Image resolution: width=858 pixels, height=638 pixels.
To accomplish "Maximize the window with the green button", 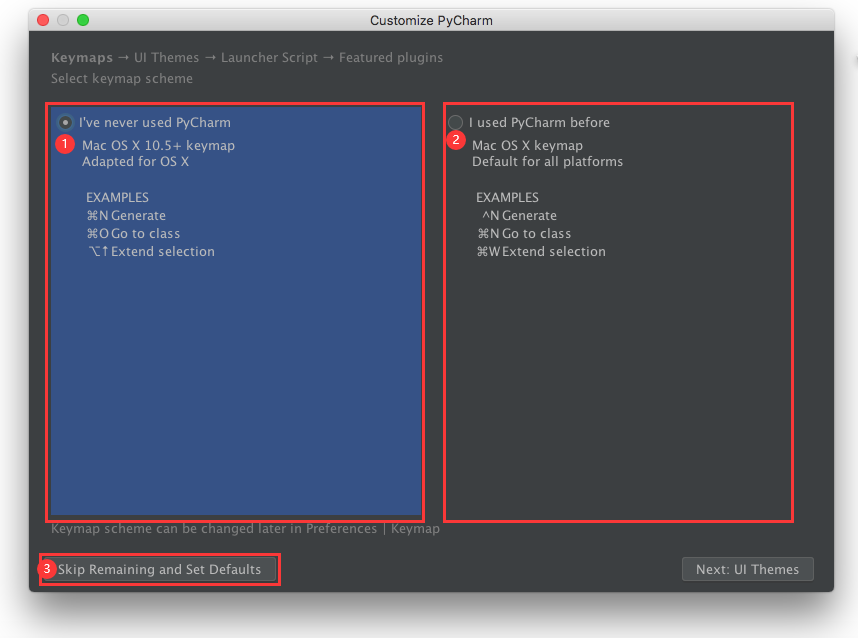I will (82, 20).
